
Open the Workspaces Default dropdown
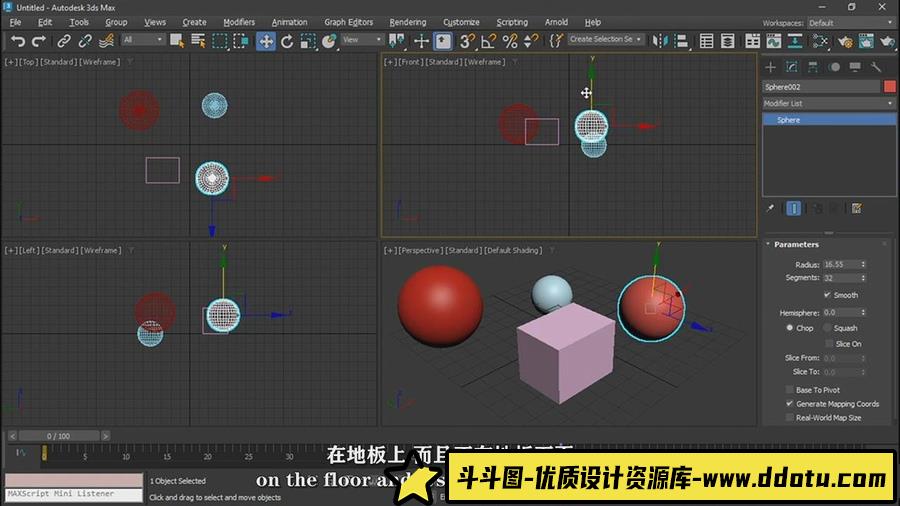[x=851, y=23]
